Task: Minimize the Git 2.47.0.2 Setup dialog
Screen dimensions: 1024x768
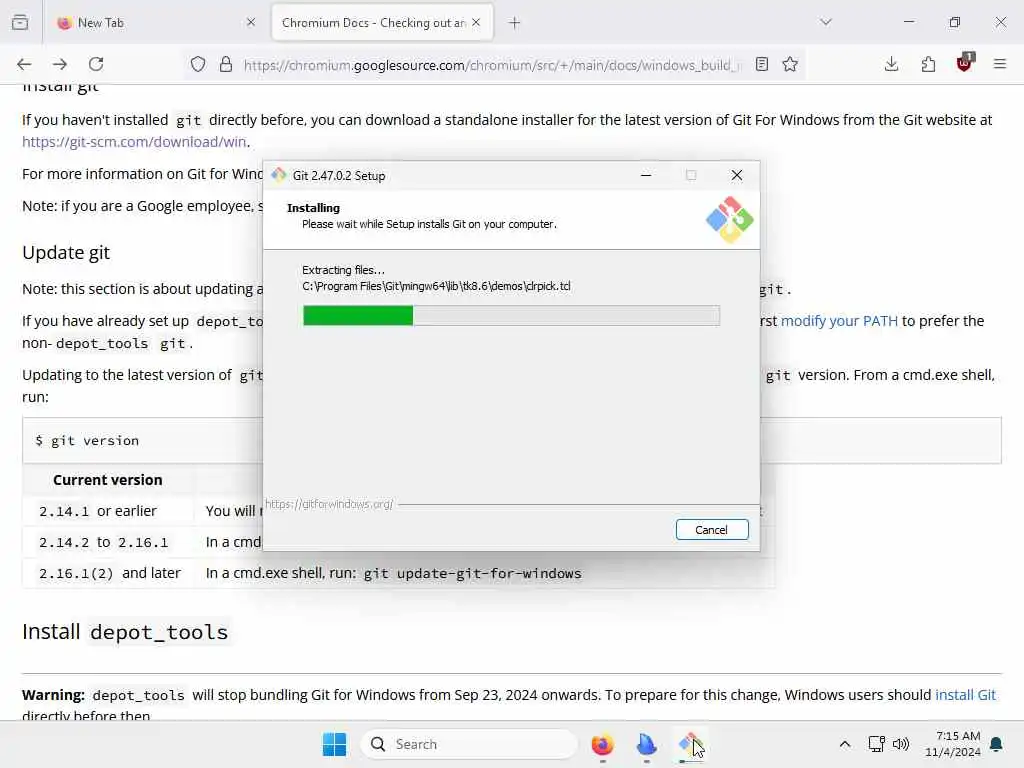Action: pyautogui.click(x=646, y=175)
